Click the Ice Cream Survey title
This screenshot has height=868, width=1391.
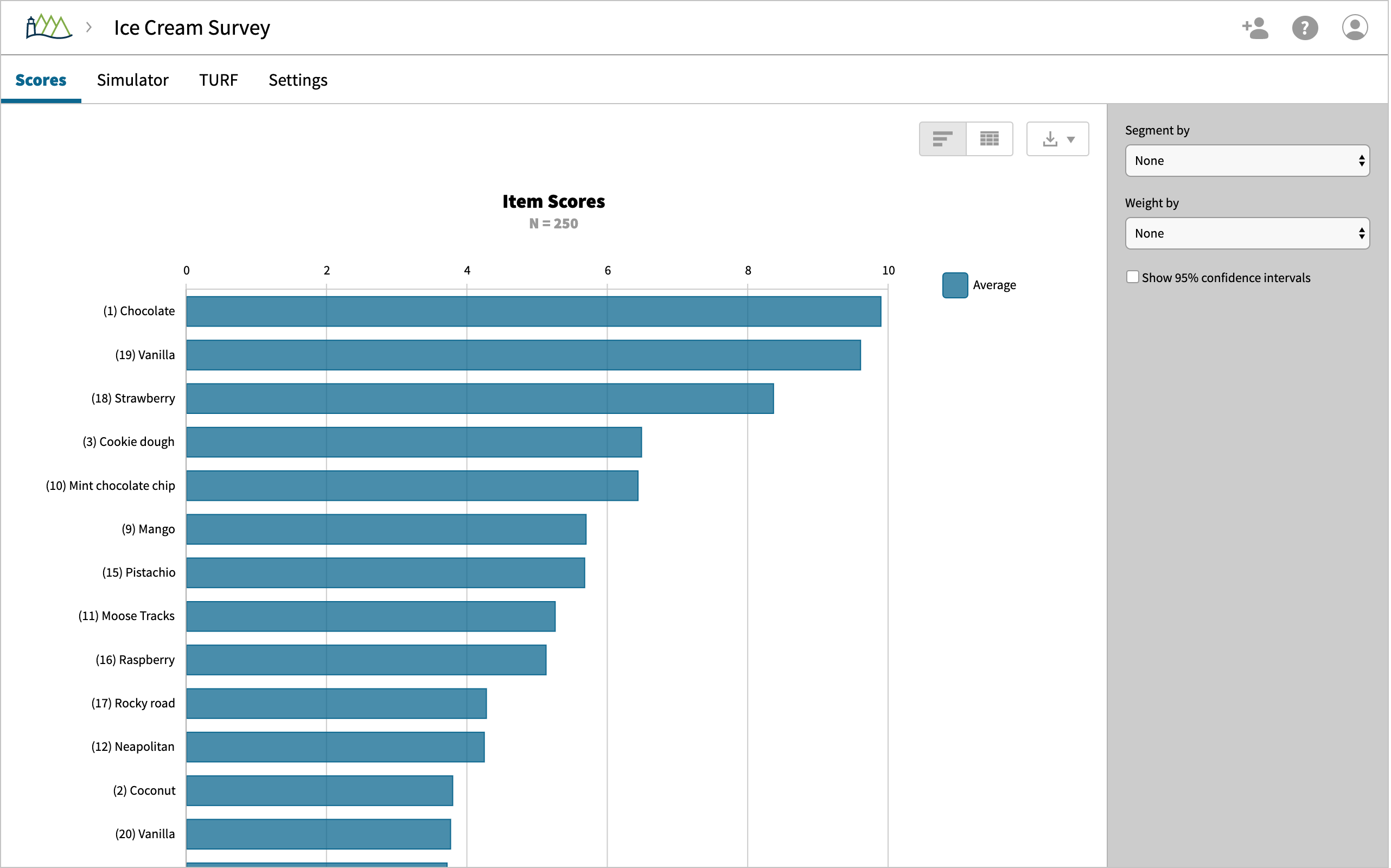[192, 28]
